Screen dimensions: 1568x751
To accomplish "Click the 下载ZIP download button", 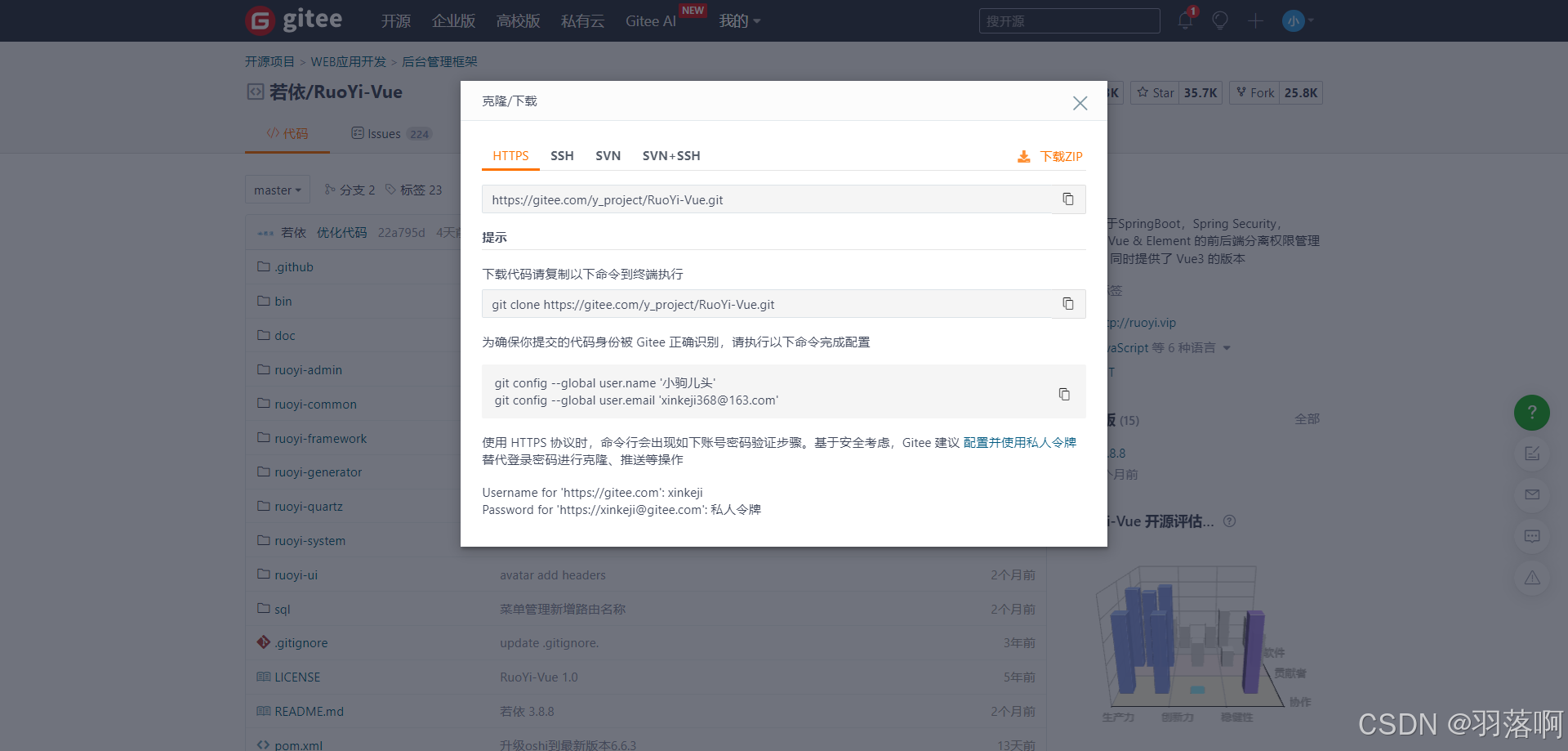I will pos(1050,156).
